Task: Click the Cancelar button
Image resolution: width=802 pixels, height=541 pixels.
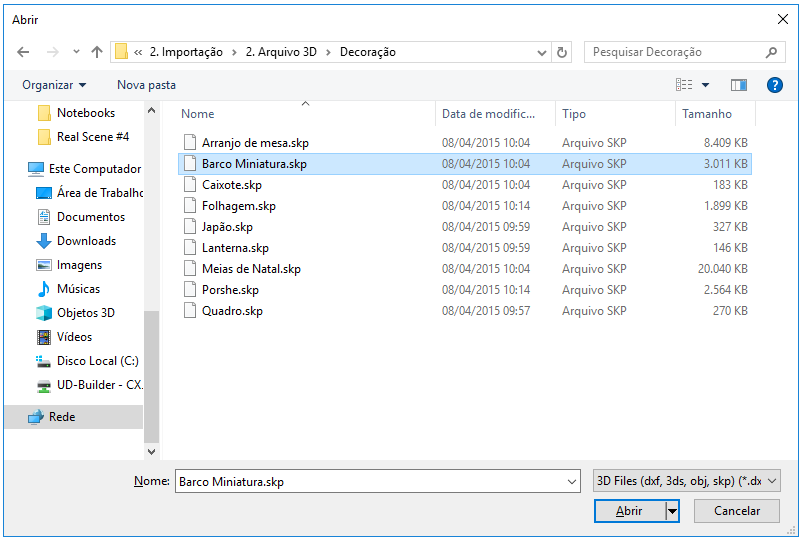Action: tap(737, 511)
